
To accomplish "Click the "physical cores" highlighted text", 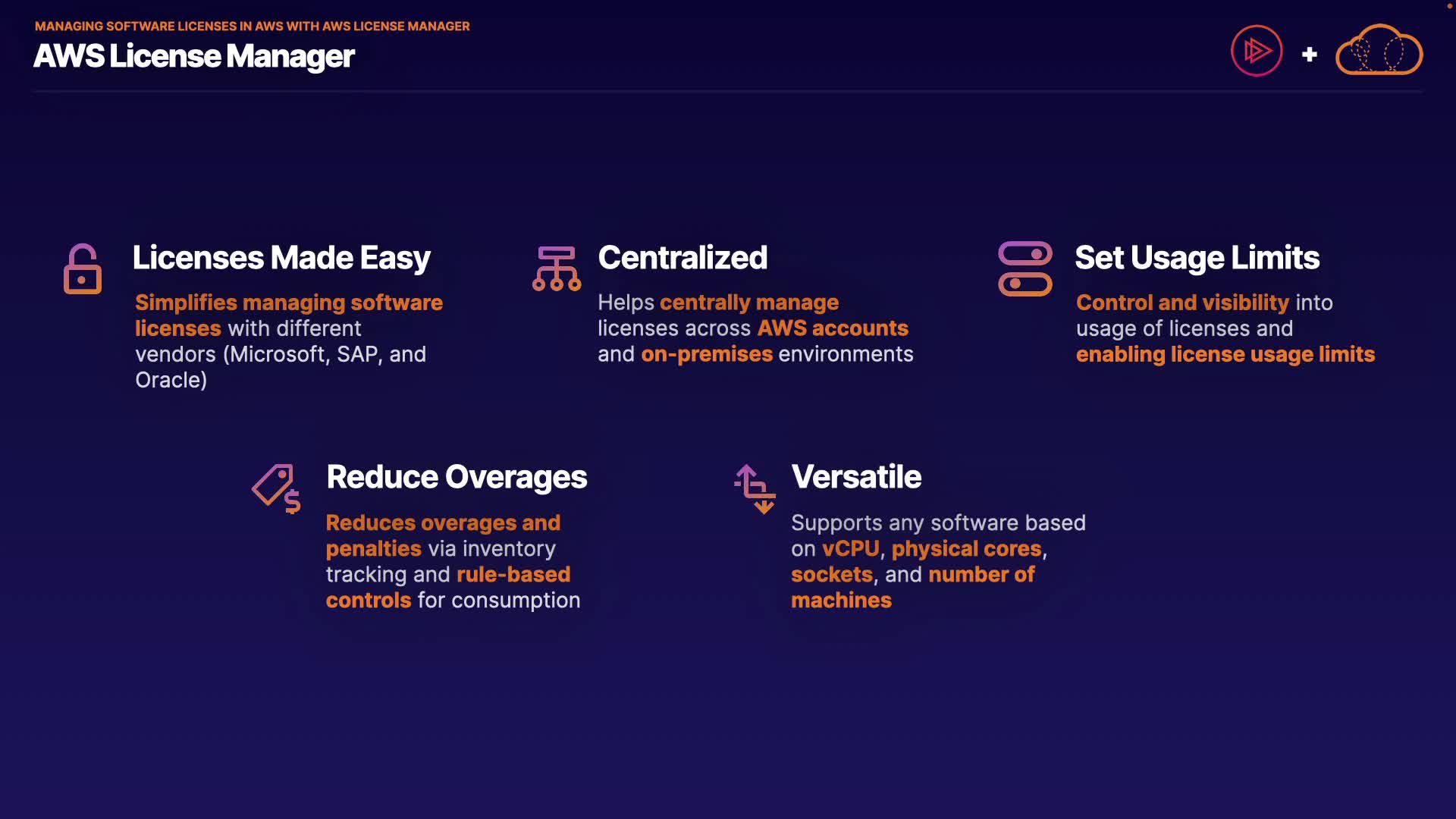I will 966,548.
